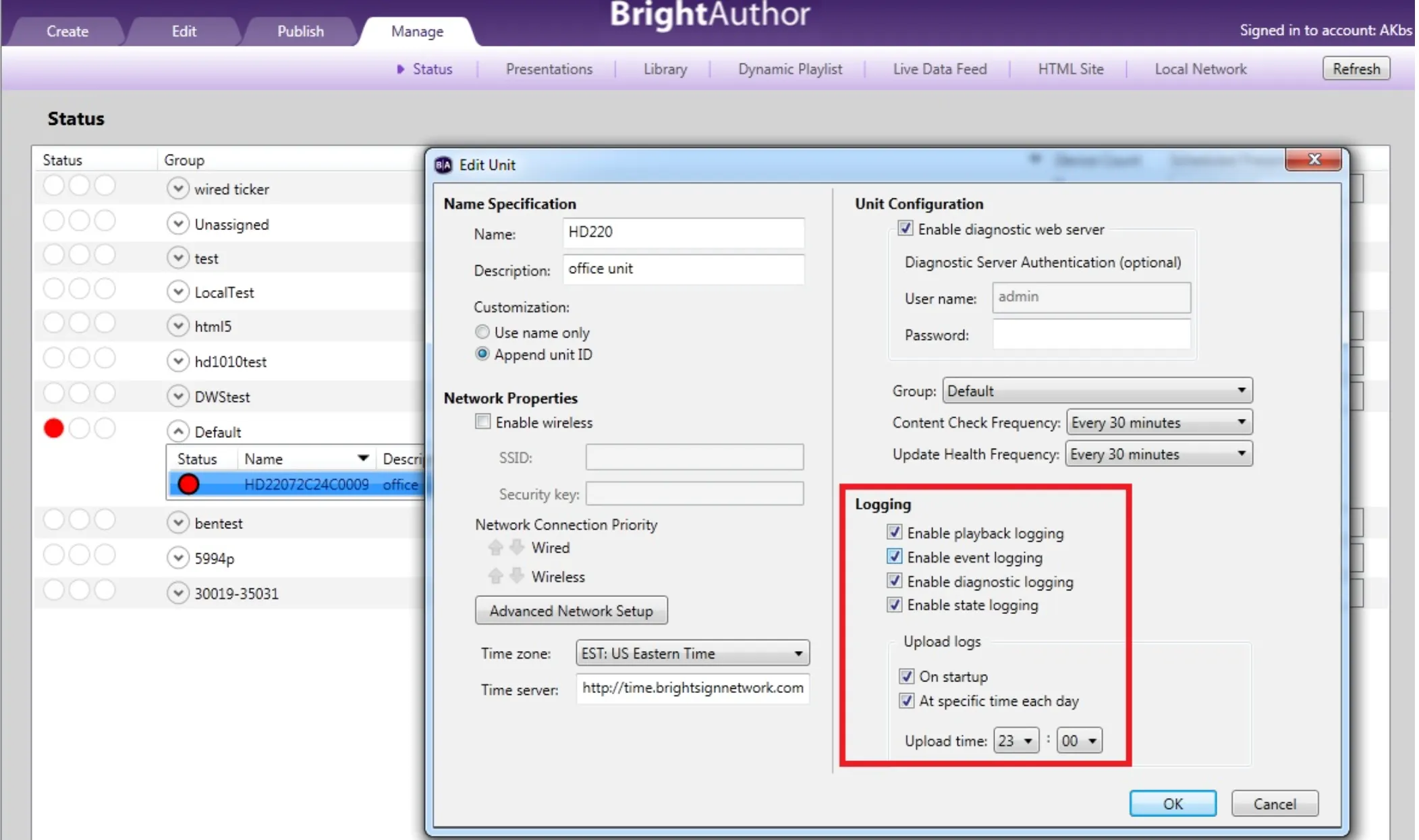Disable event logging checkbox
The height and width of the screenshot is (840, 1419).
[x=894, y=557]
